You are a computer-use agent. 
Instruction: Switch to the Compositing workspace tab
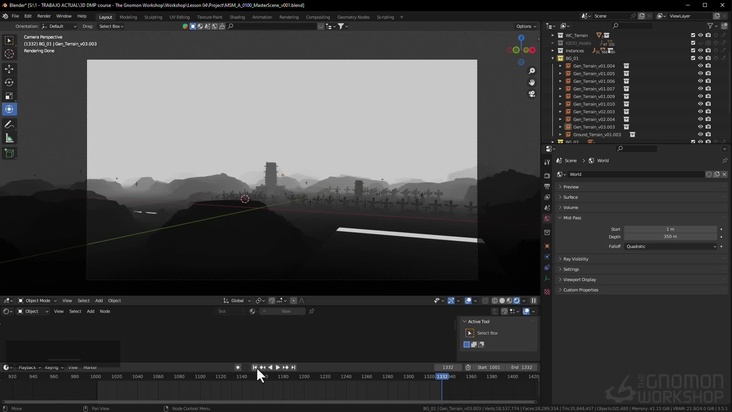(x=318, y=17)
